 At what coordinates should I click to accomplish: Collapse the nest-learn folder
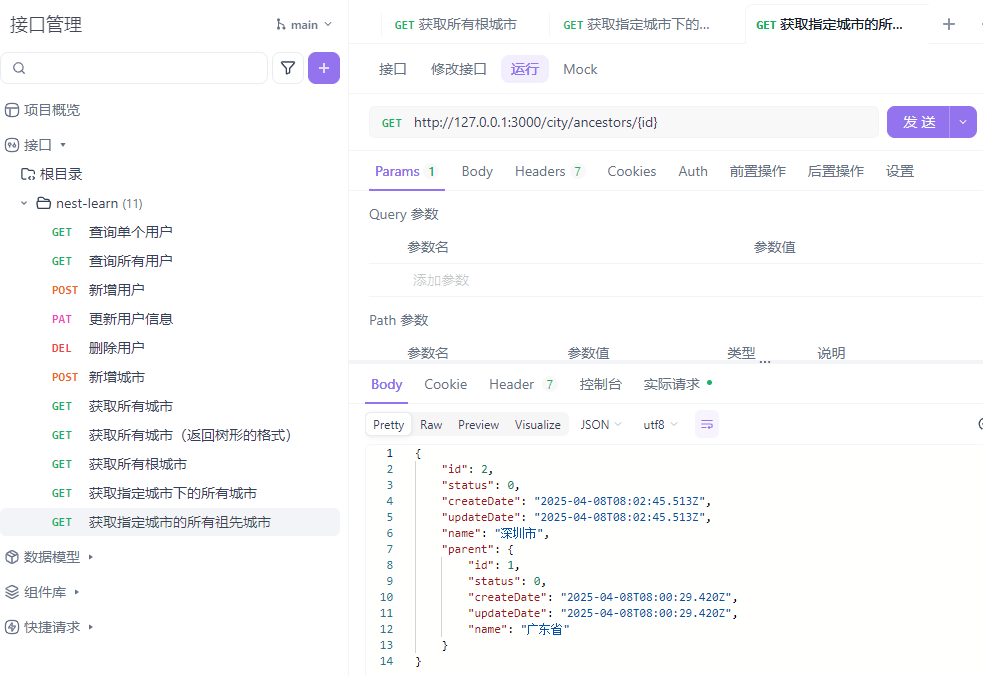(24, 203)
